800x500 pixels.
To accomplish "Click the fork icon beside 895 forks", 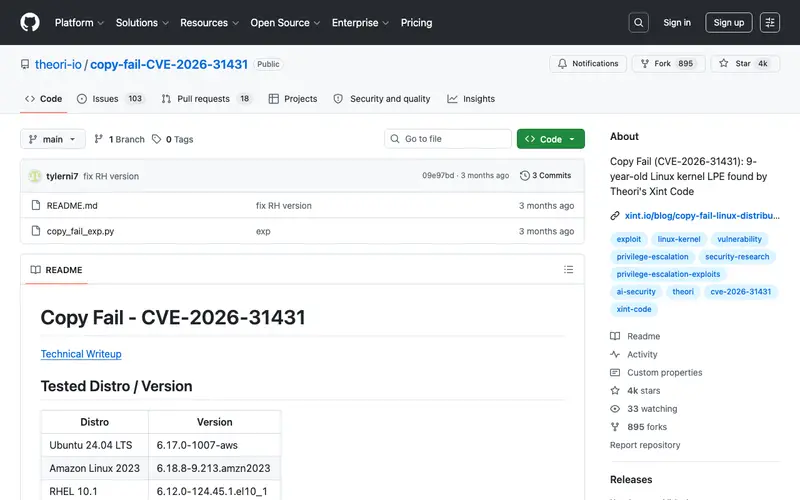I will [x=615, y=427].
